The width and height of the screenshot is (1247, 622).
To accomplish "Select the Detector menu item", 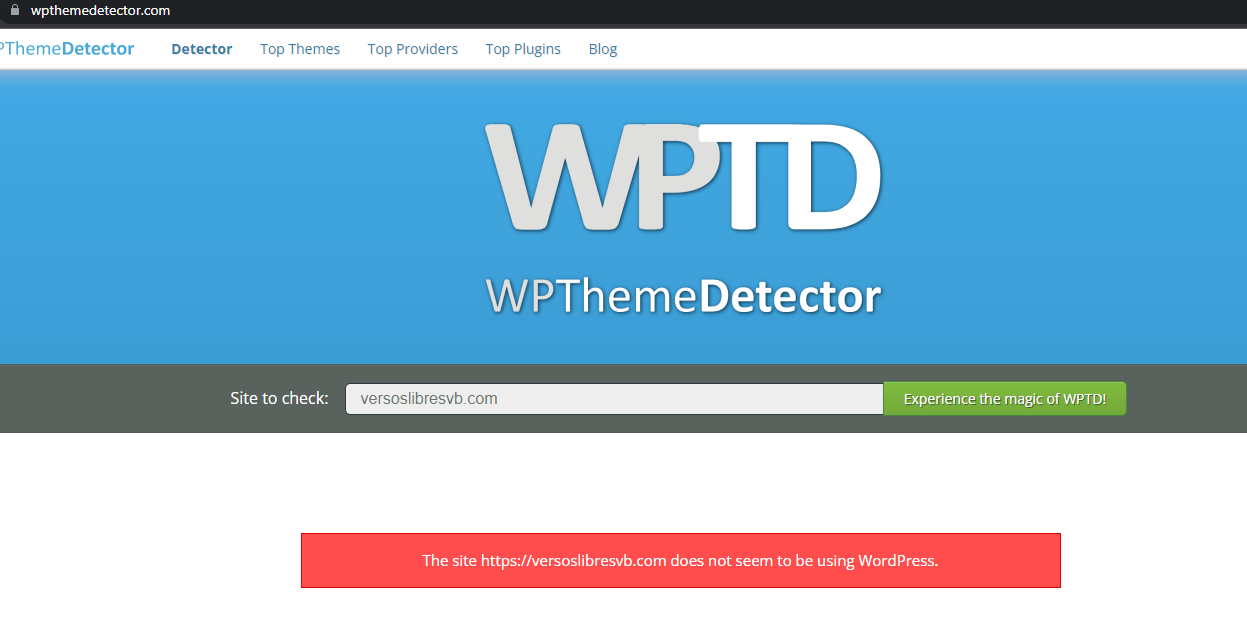I will click(202, 49).
